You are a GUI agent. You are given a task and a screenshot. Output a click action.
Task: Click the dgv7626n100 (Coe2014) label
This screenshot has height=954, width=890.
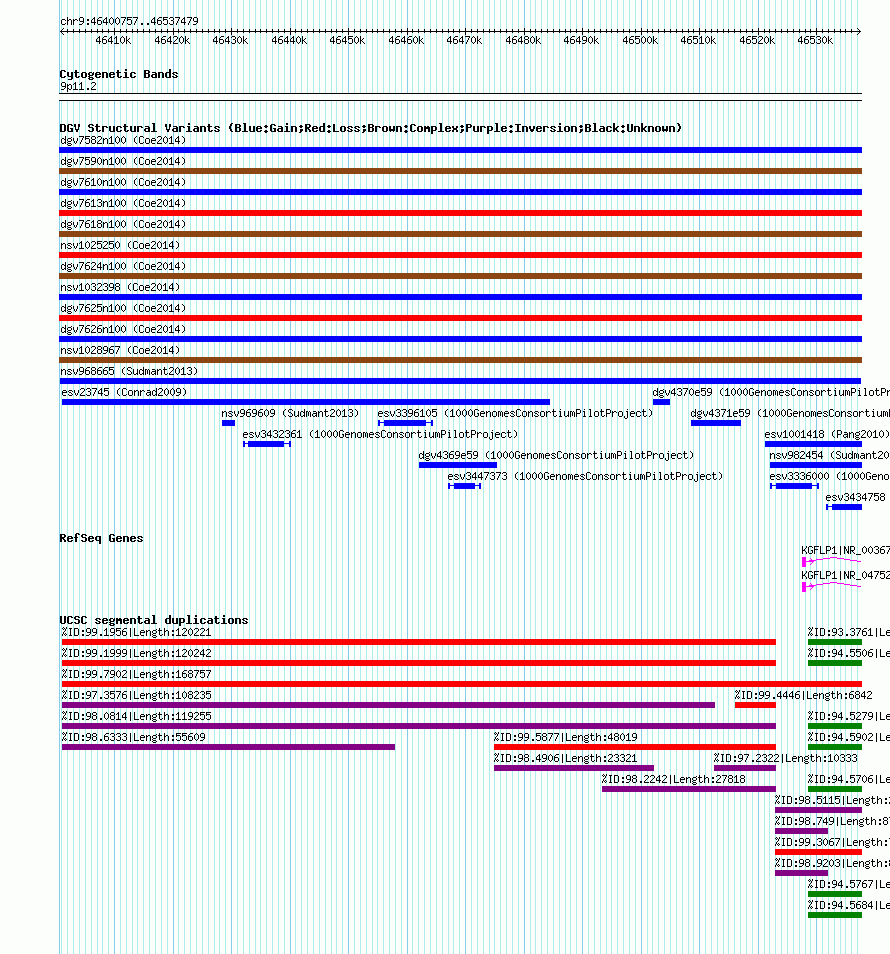(x=123, y=329)
